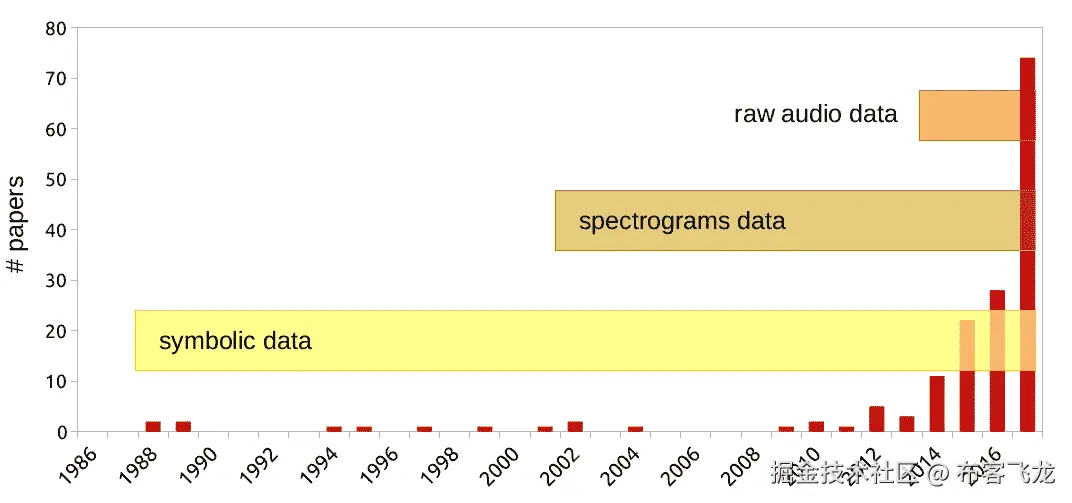Click the red bar for year 1988
The width and height of the screenshot is (1072, 503).
click(153, 427)
